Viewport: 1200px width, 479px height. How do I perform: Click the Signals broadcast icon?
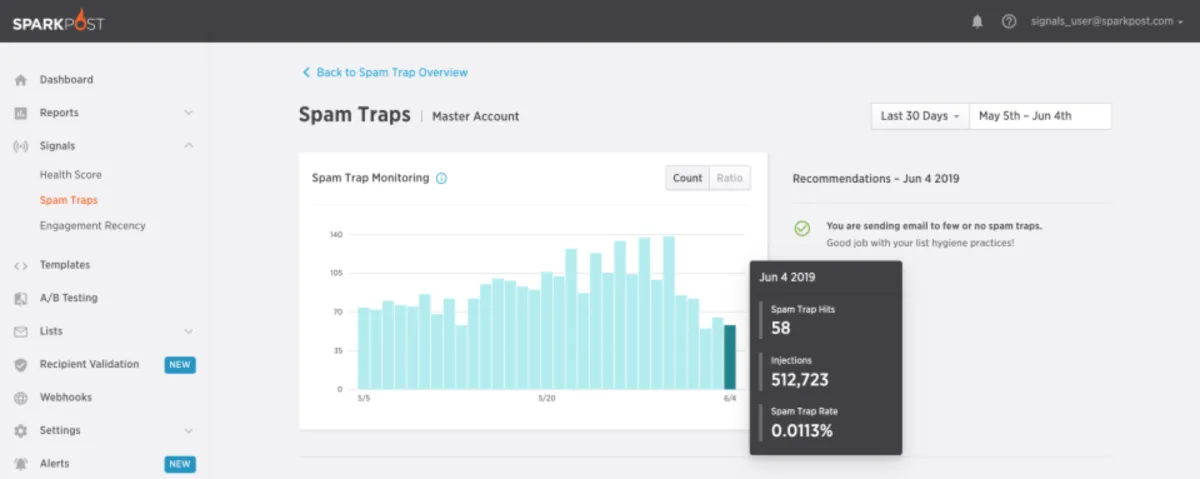[20, 146]
